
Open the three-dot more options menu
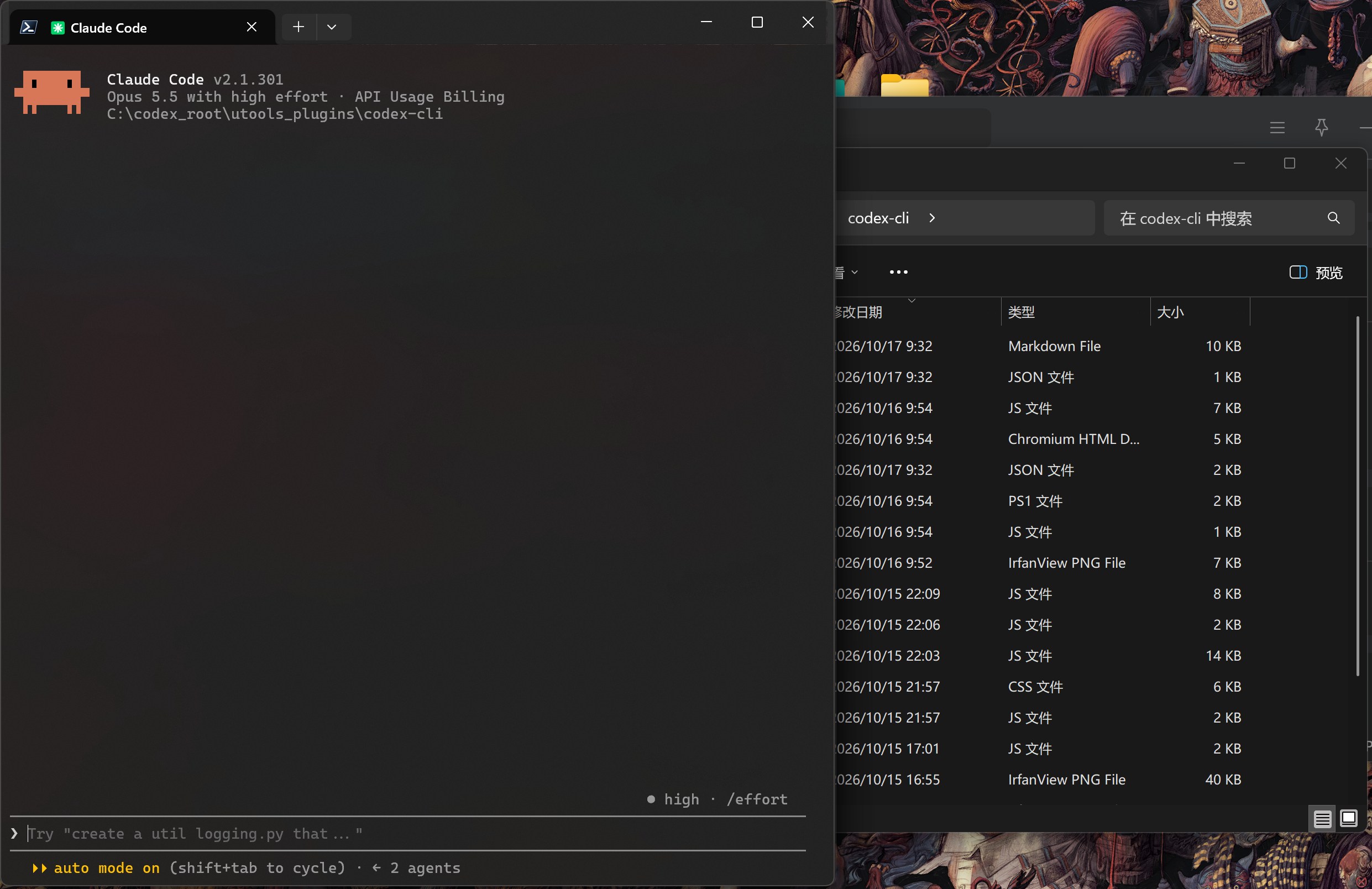click(898, 272)
